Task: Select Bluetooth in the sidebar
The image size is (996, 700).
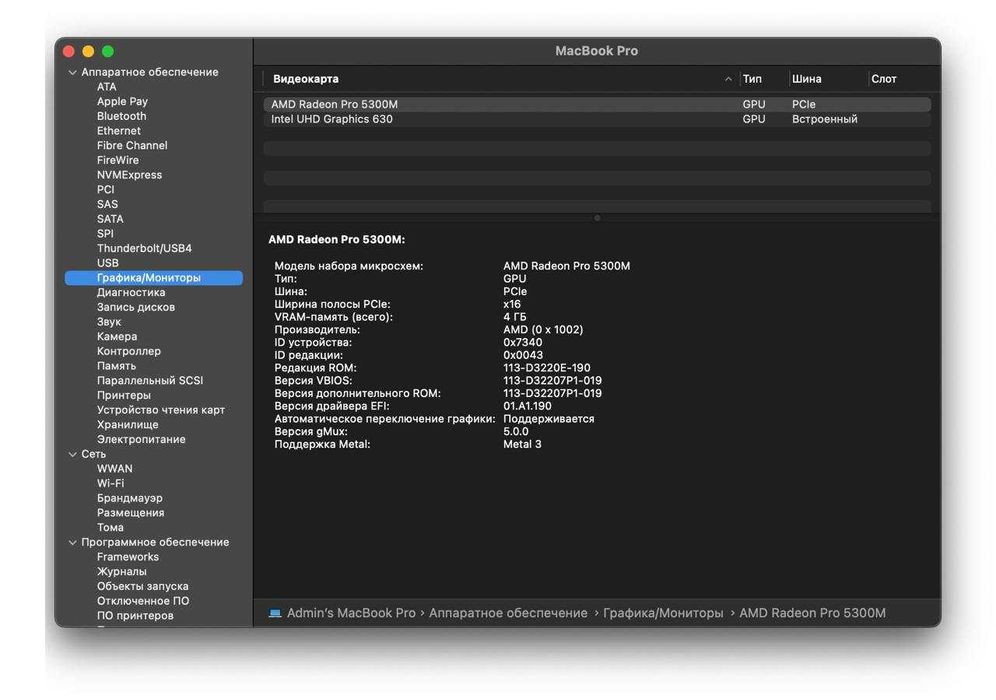Action: (121, 116)
